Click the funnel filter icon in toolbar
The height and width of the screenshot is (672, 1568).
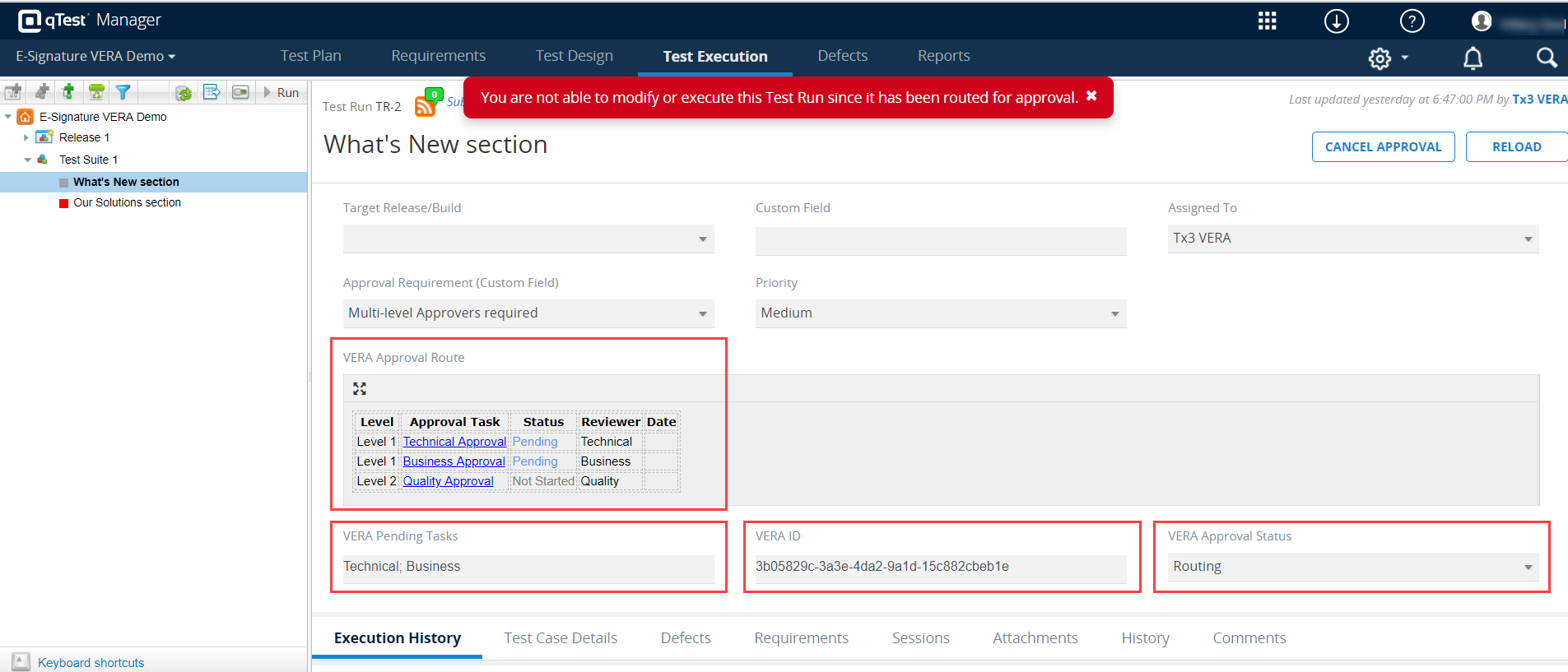pos(123,92)
